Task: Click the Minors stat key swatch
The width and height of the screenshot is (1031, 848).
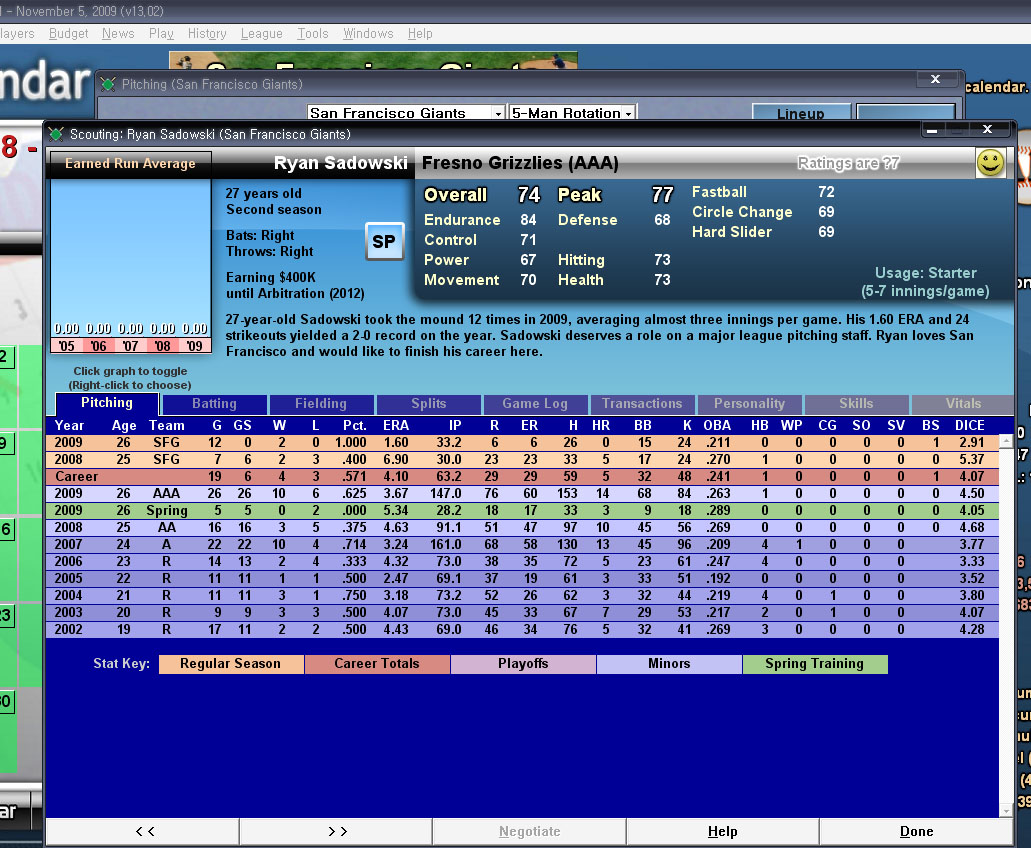Action: coord(669,664)
